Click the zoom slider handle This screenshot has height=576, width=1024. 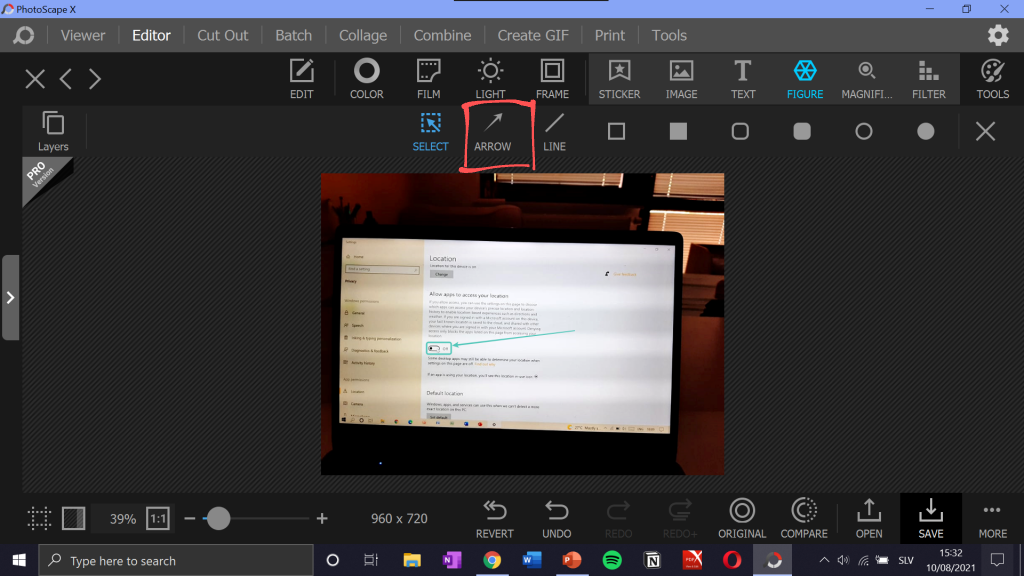pos(218,519)
